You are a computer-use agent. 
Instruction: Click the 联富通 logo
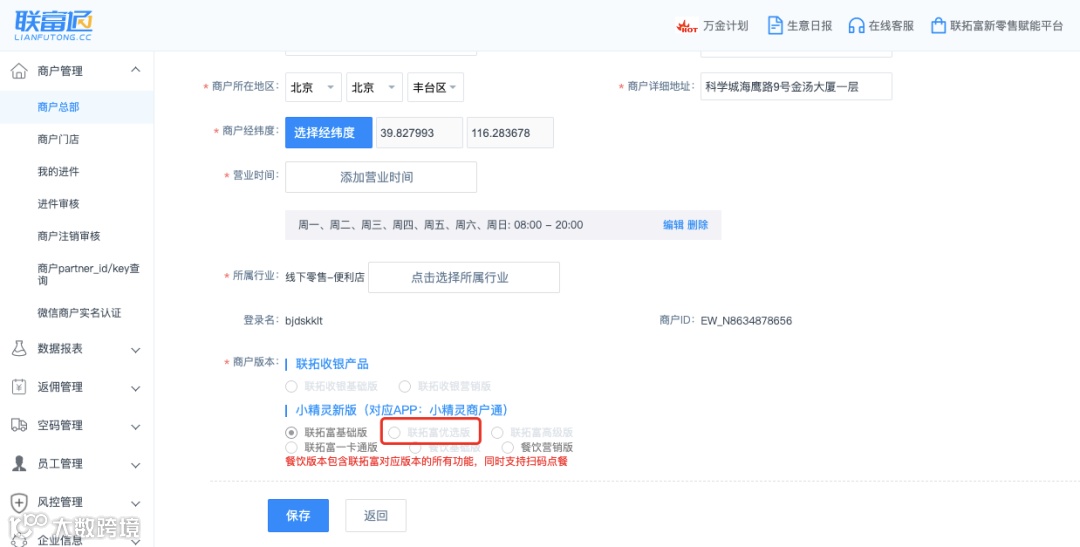[x=53, y=27]
